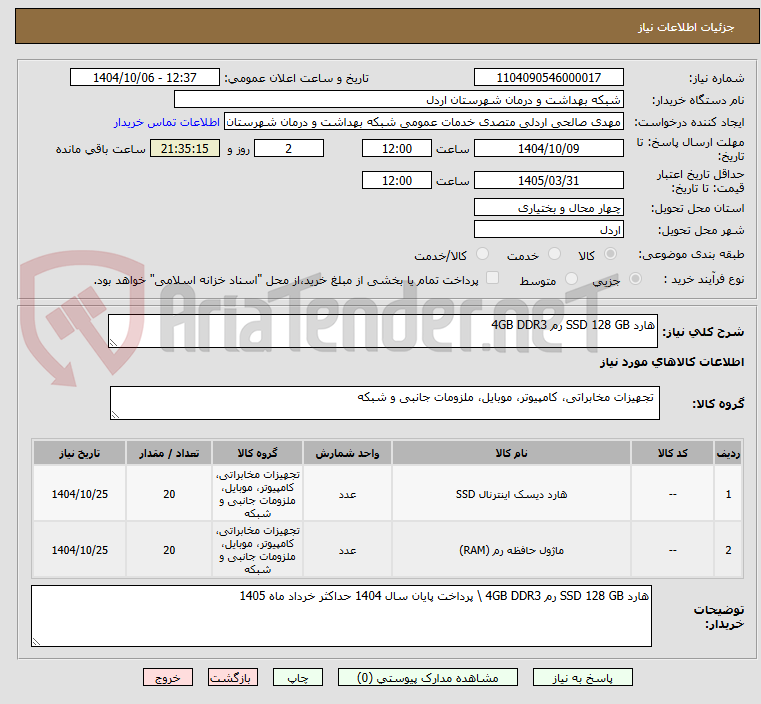Click the 'هارد دیسک اینترنال SSD' cell
The image size is (761, 704).
coord(511,494)
